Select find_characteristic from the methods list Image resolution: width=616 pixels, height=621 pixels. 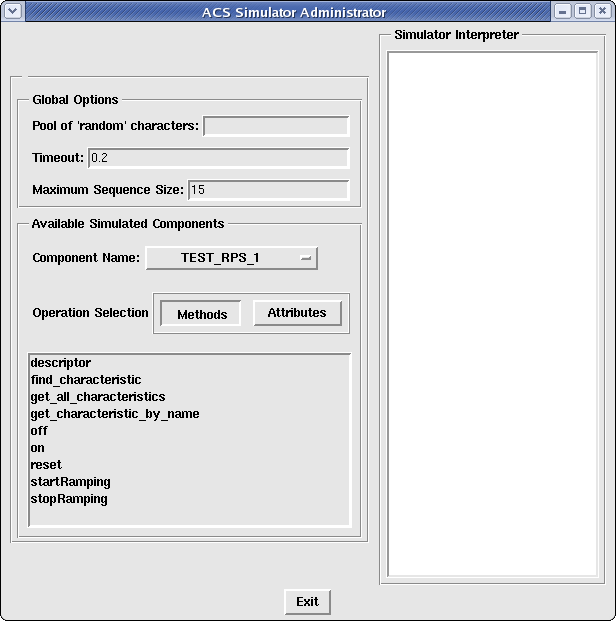[x=86, y=380]
